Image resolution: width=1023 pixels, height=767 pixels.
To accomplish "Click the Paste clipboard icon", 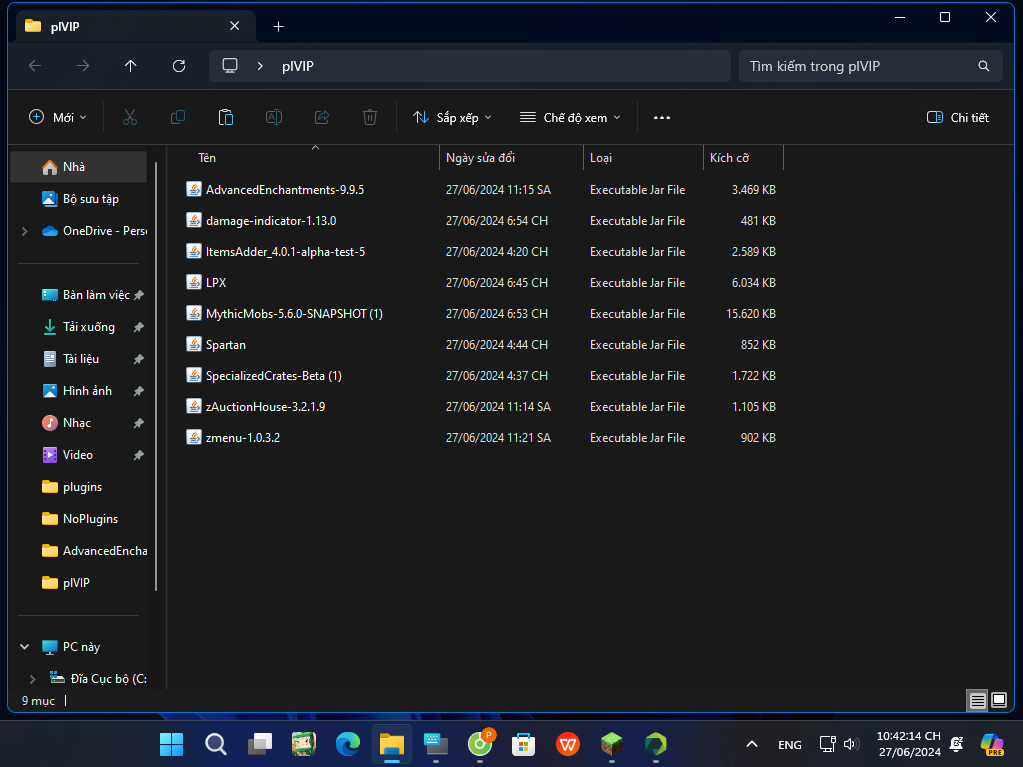I will point(226,117).
